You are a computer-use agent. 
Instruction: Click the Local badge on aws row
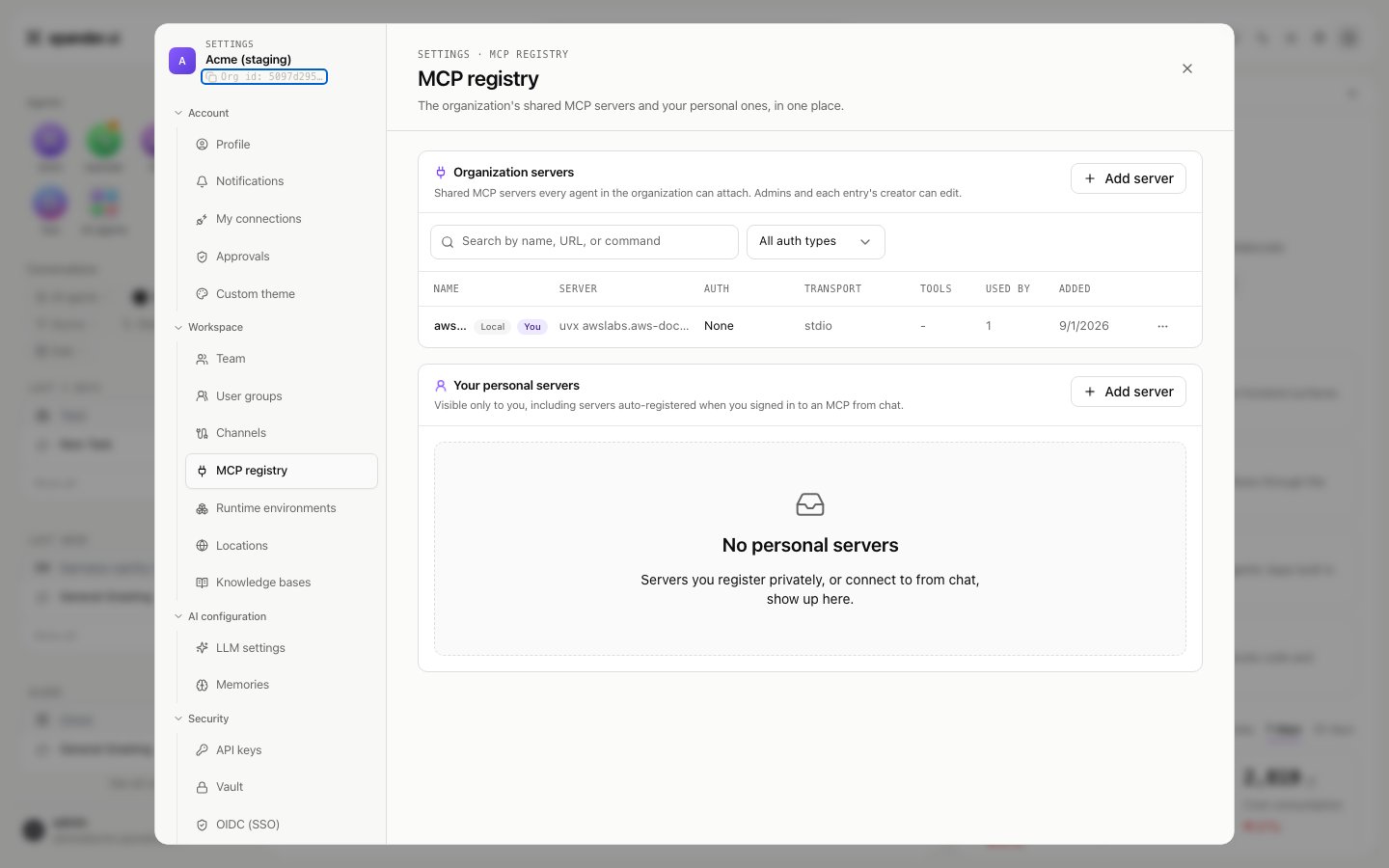[x=493, y=327]
